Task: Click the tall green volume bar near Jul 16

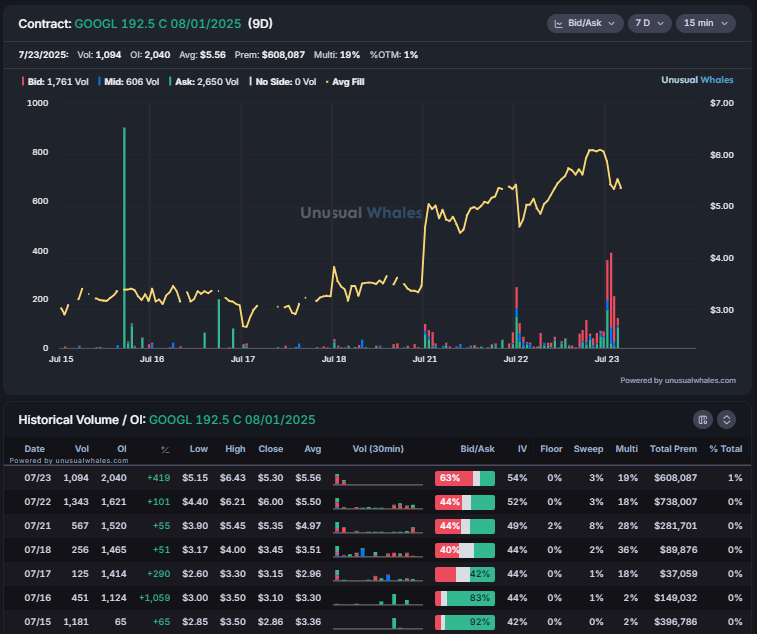Action: click(x=125, y=238)
